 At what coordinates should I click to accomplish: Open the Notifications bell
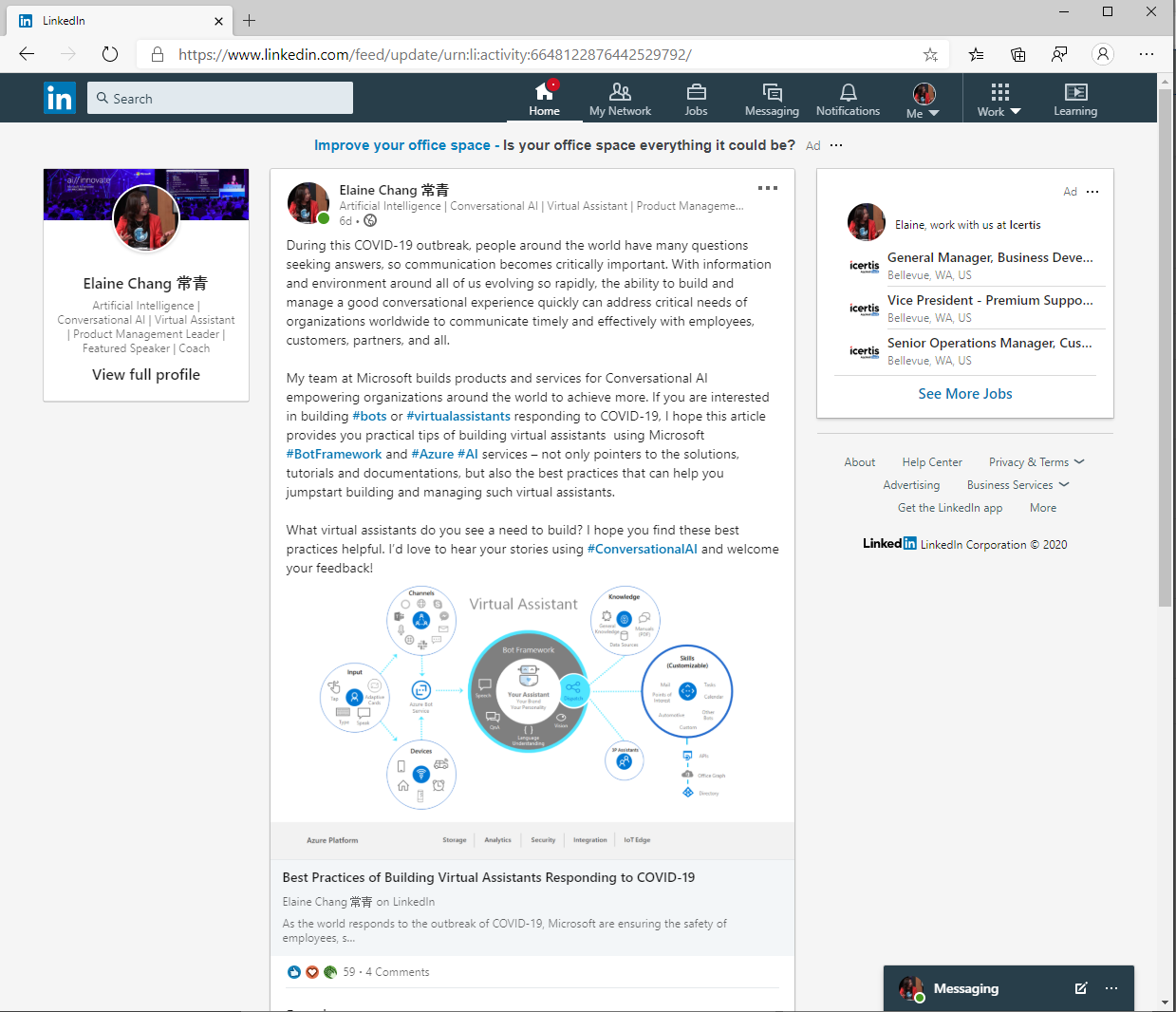point(848,98)
